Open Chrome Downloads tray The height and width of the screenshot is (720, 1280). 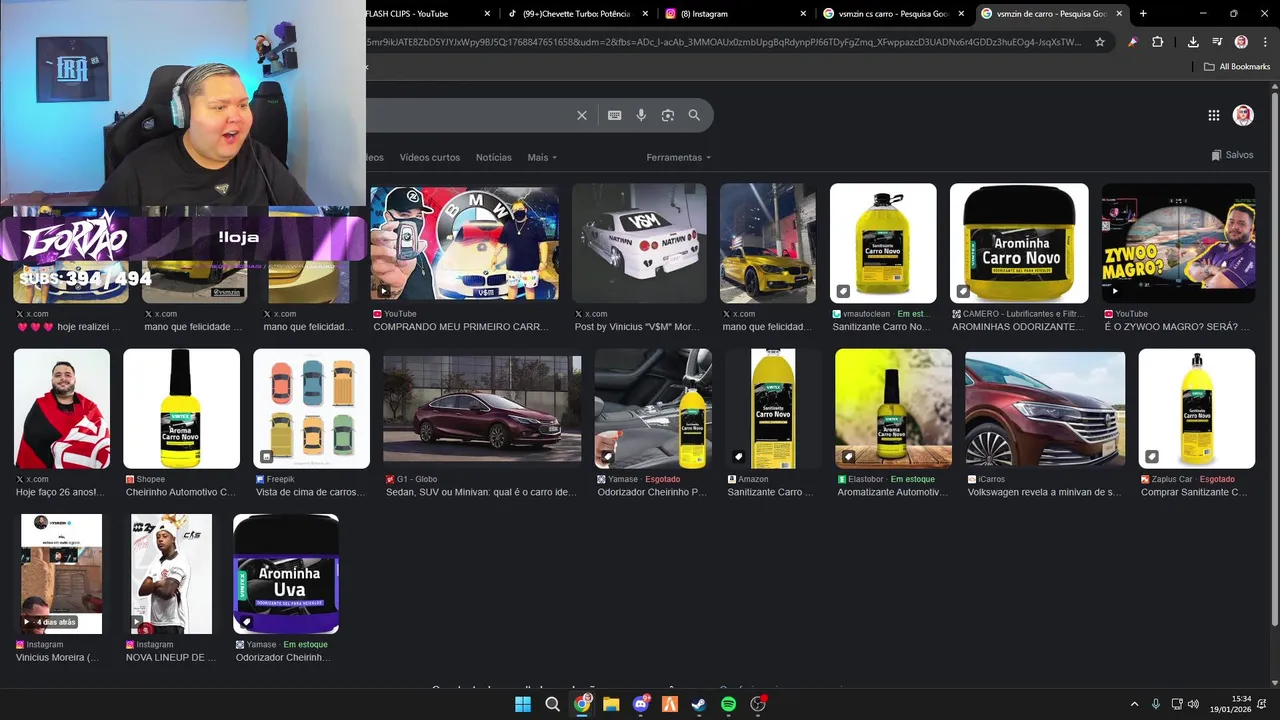tap(1193, 42)
